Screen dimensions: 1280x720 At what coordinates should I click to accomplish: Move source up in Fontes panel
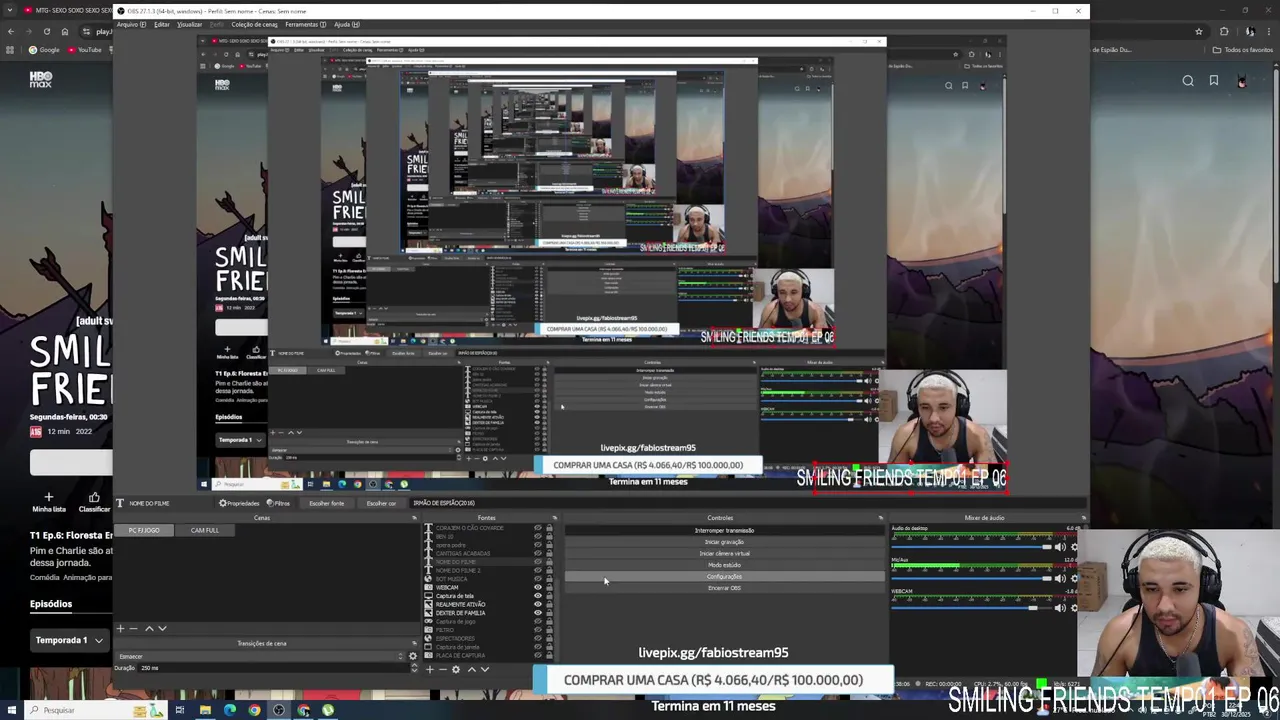[x=472, y=669]
